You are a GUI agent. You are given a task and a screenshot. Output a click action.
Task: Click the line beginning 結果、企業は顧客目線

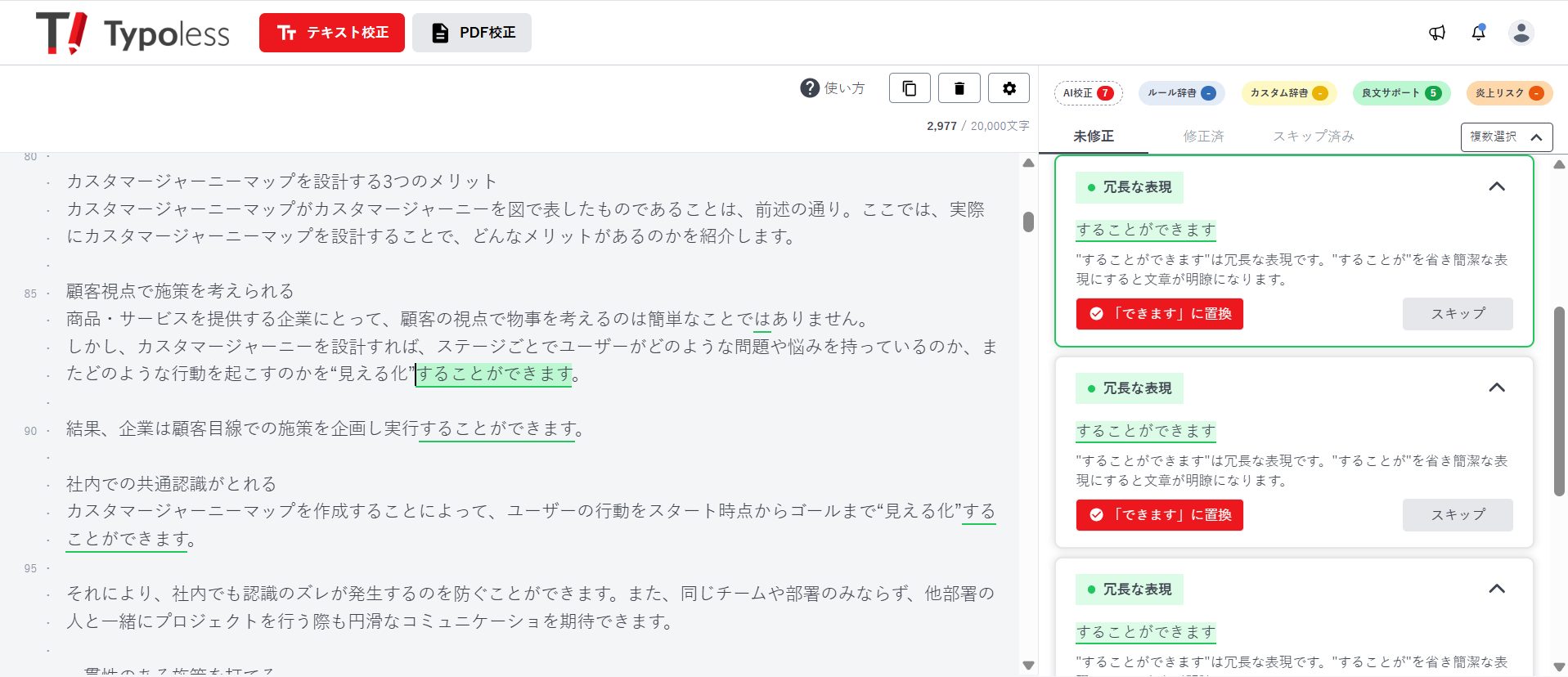(x=326, y=429)
